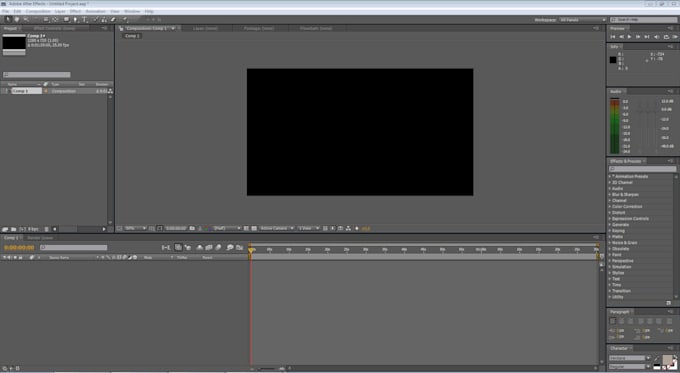Select the Horizontal Type tool
The image size is (680, 373).
[85, 20]
